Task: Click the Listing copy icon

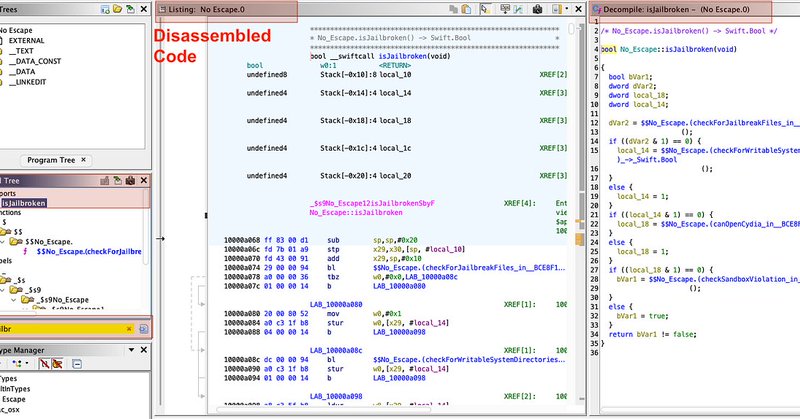Action: (454, 9)
